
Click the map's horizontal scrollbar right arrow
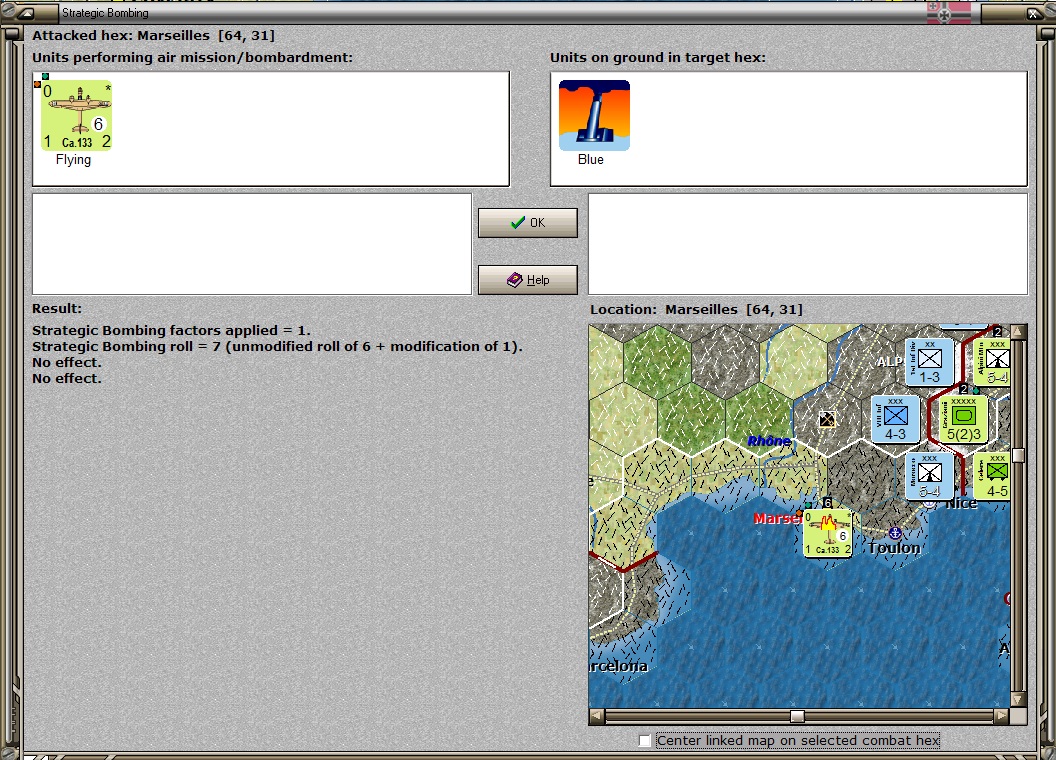point(1002,716)
